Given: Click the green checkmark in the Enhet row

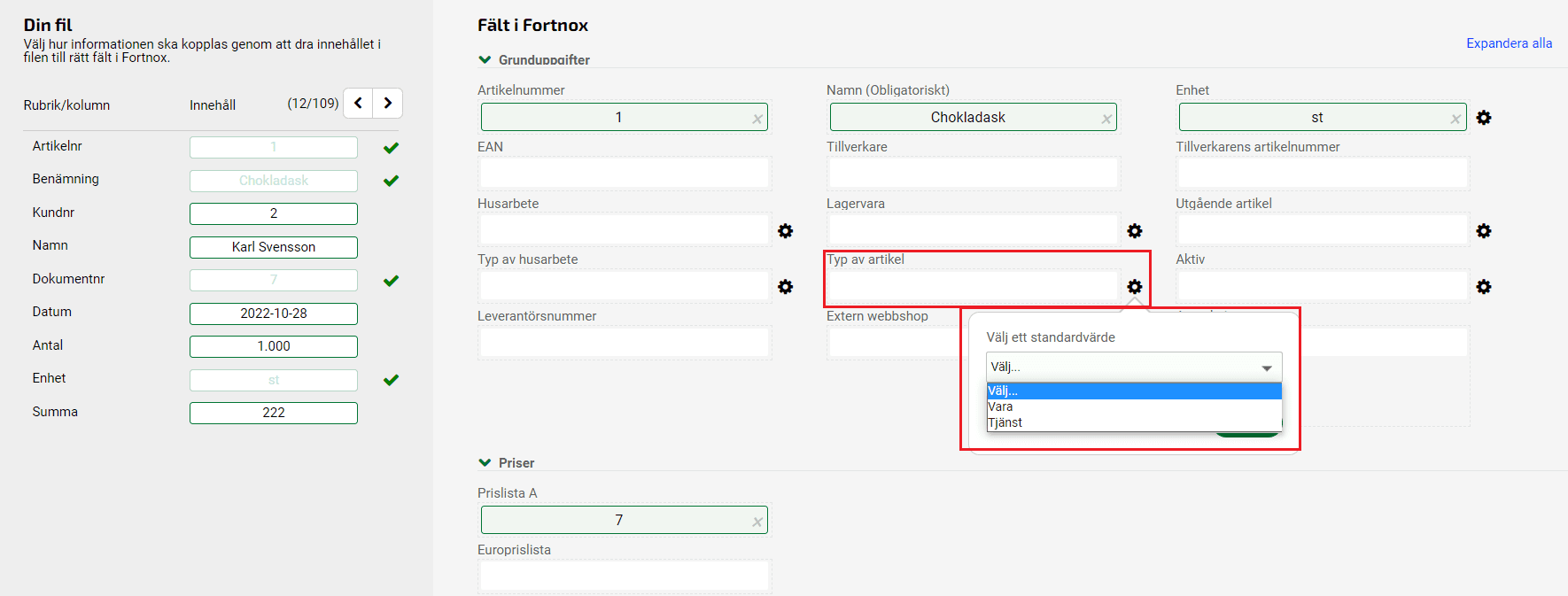Looking at the screenshot, I should click(391, 380).
